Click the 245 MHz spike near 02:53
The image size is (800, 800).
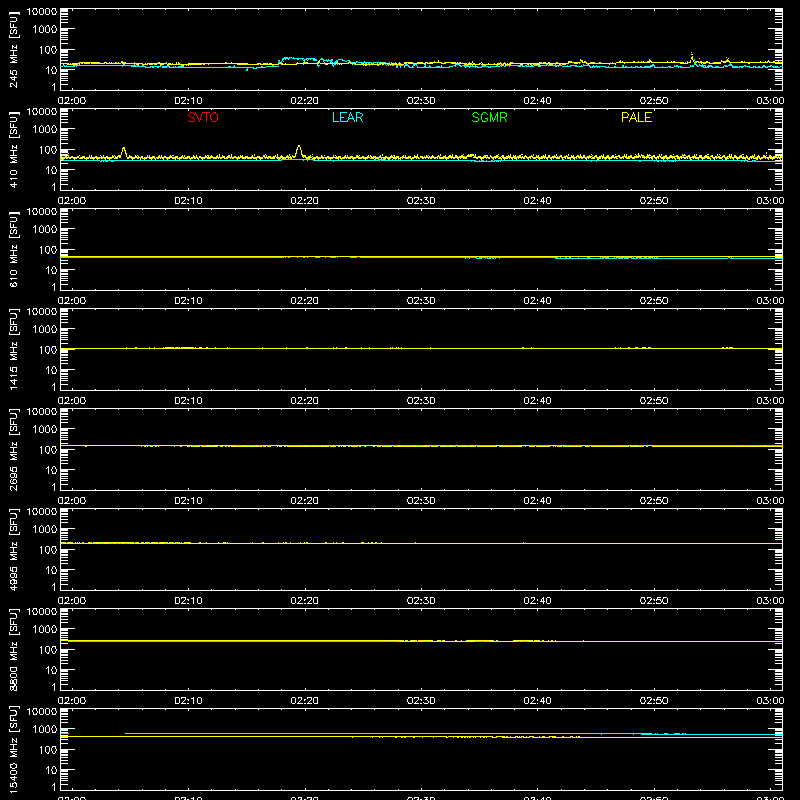[692, 55]
